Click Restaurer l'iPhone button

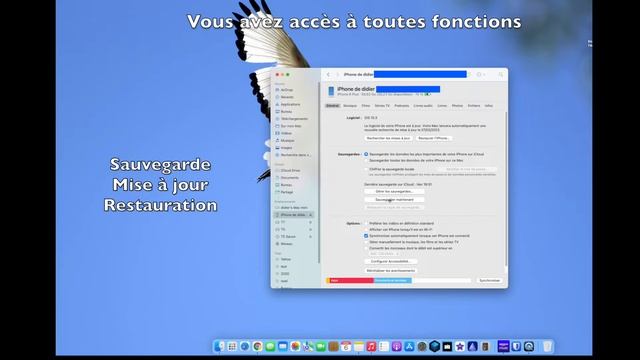pos(434,138)
